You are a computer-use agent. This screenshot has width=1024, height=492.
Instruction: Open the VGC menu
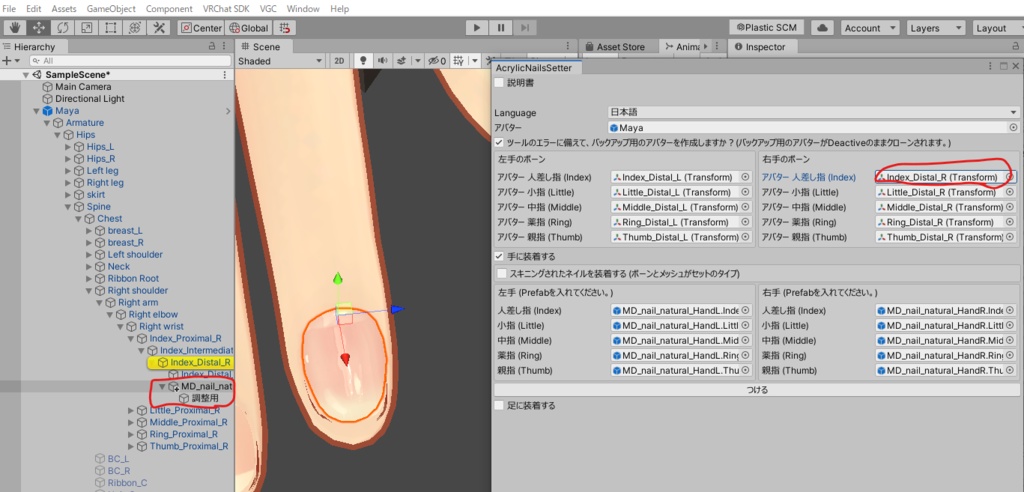point(268,9)
